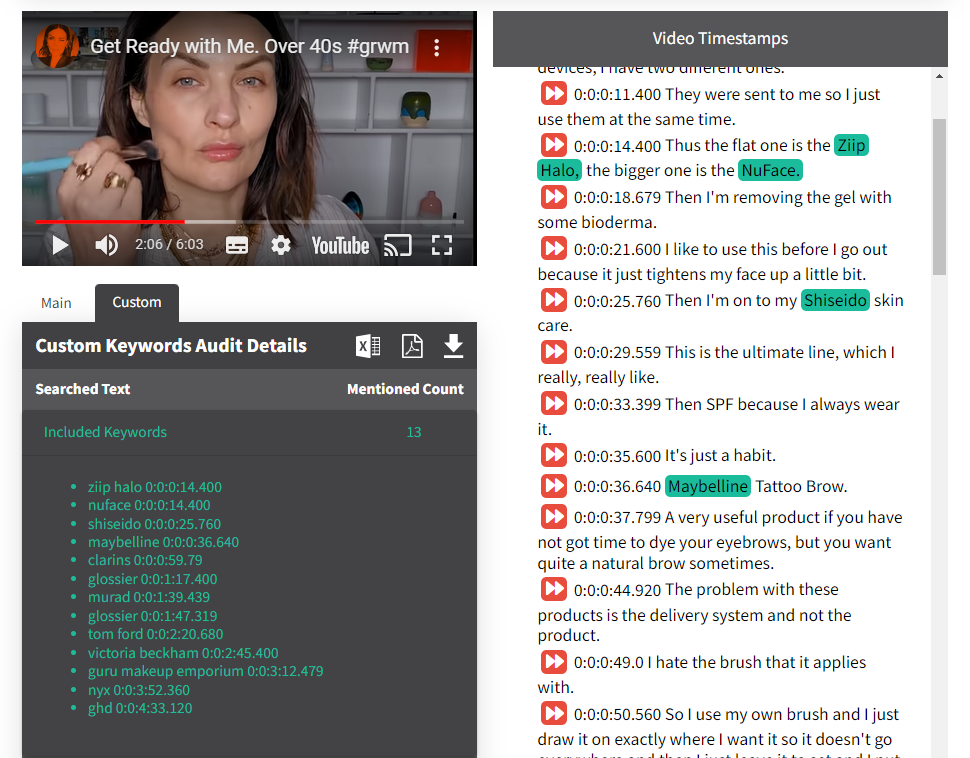Open the channel avatar in video header
970x758 pixels.
point(56,46)
